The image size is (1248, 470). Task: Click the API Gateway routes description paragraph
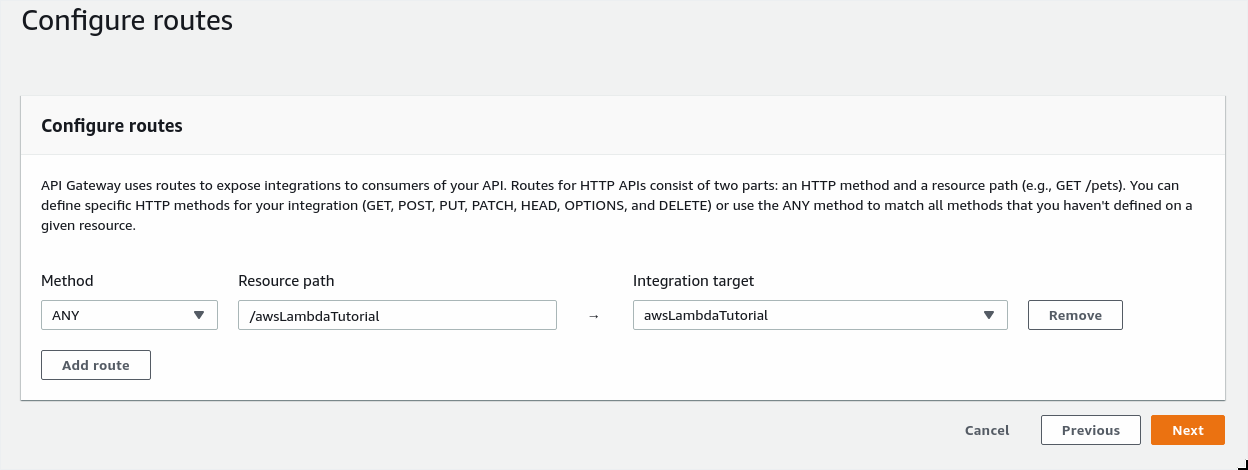[x=617, y=206]
